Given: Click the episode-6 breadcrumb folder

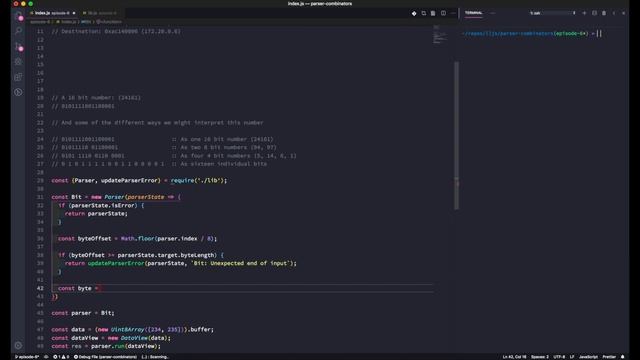Looking at the screenshot, I should [x=40, y=22].
